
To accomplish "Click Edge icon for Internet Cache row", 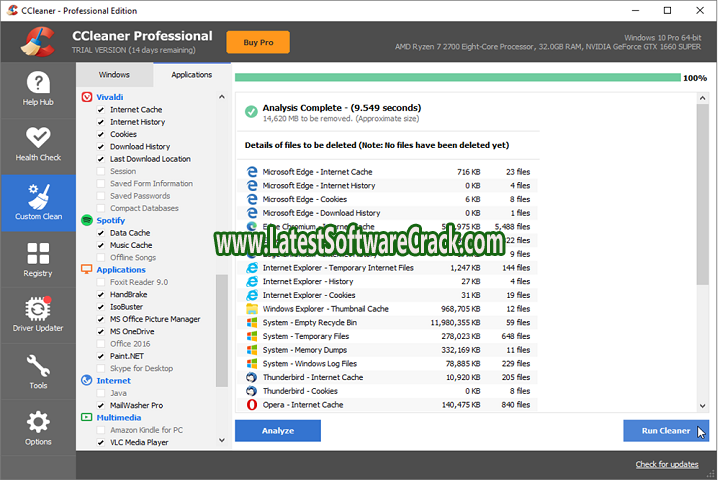I will [x=252, y=172].
